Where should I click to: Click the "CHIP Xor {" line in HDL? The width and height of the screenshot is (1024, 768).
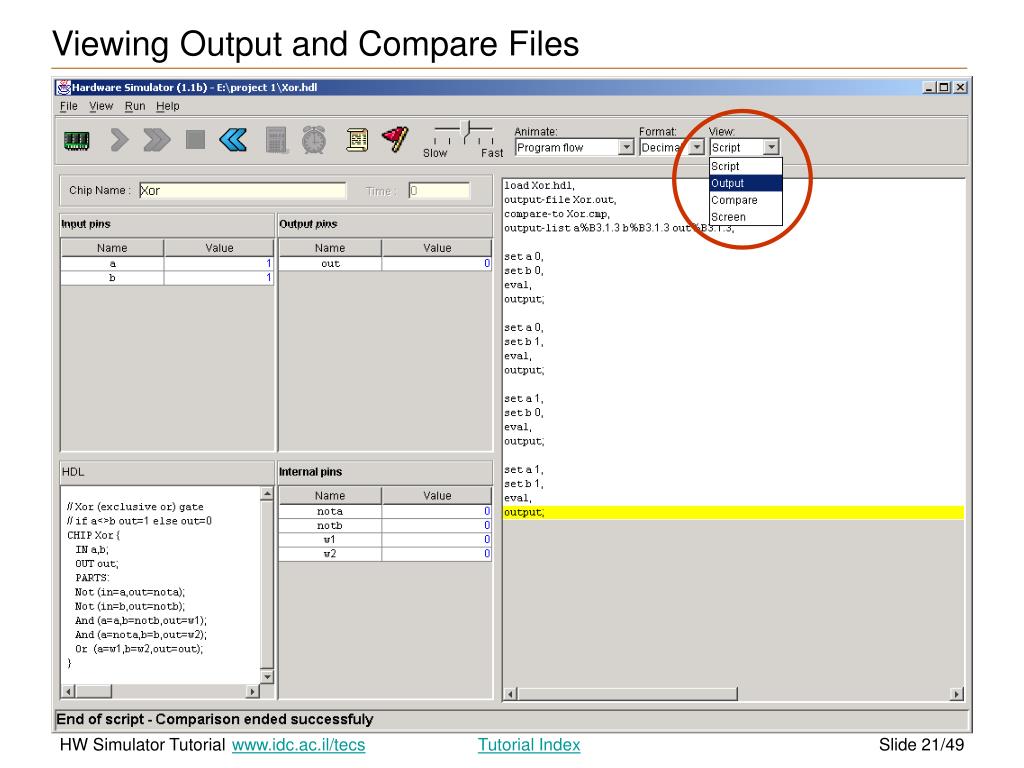(x=93, y=535)
